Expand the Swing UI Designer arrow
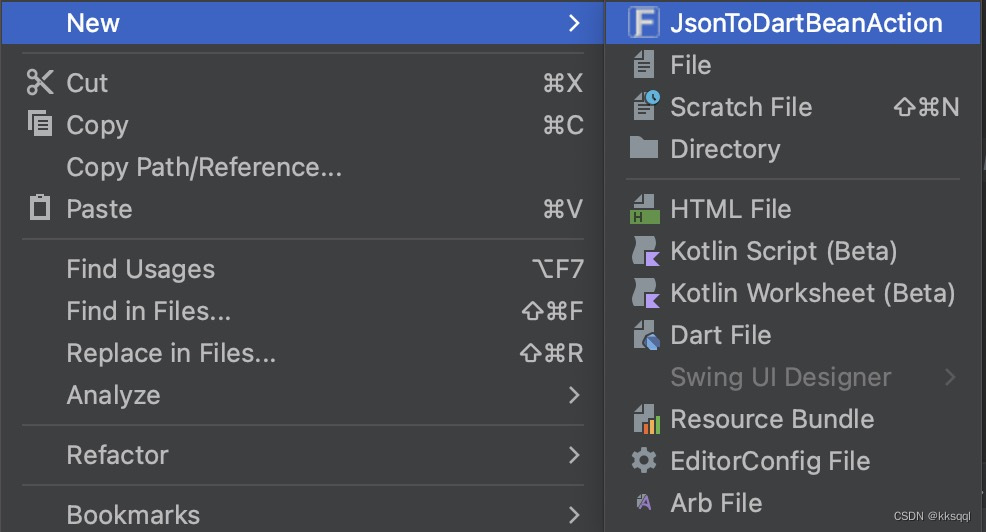This screenshot has width=986, height=532. click(x=950, y=377)
